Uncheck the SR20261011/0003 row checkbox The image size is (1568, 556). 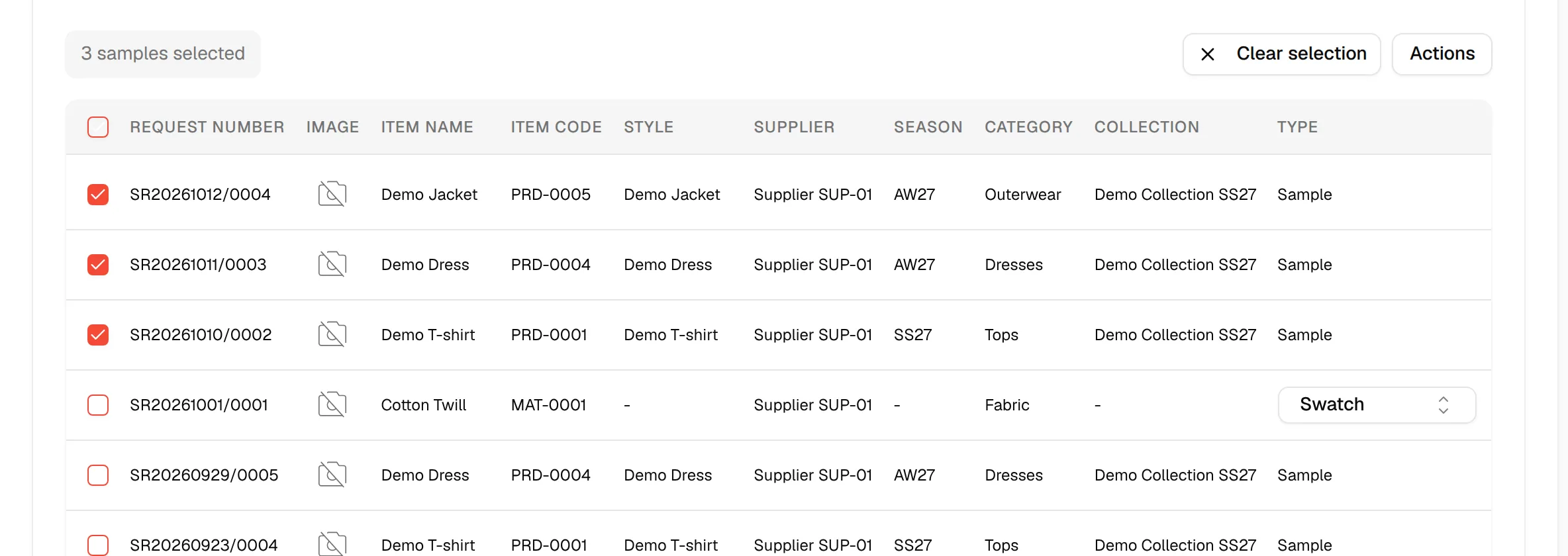tap(98, 265)
